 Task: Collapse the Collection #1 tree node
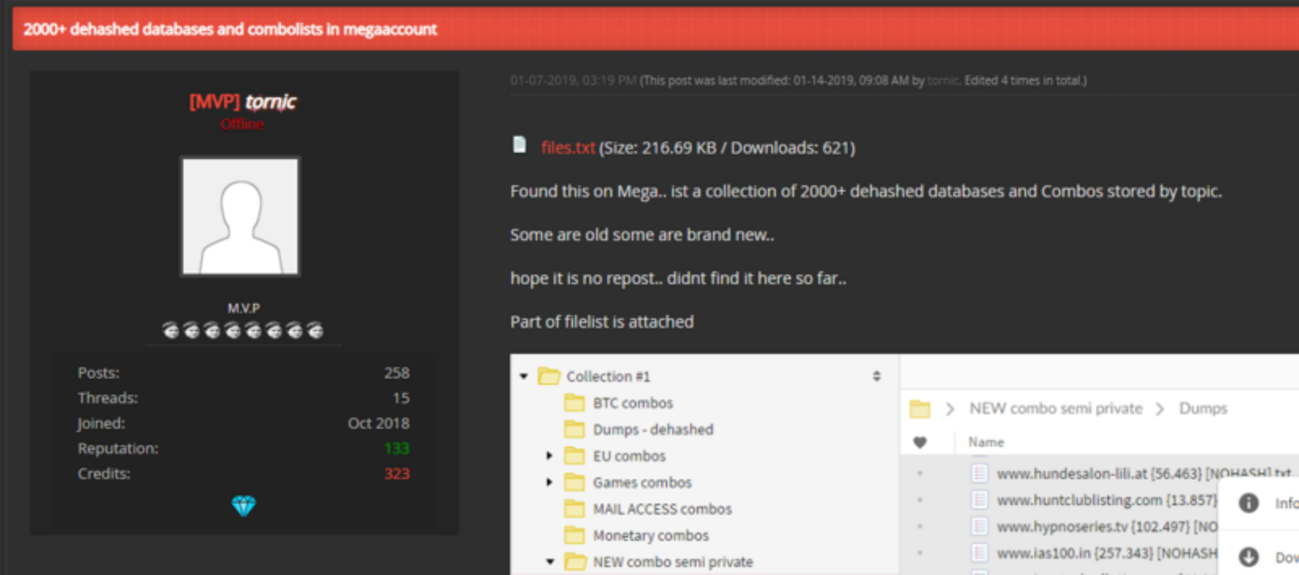click(x=524, y=377)
